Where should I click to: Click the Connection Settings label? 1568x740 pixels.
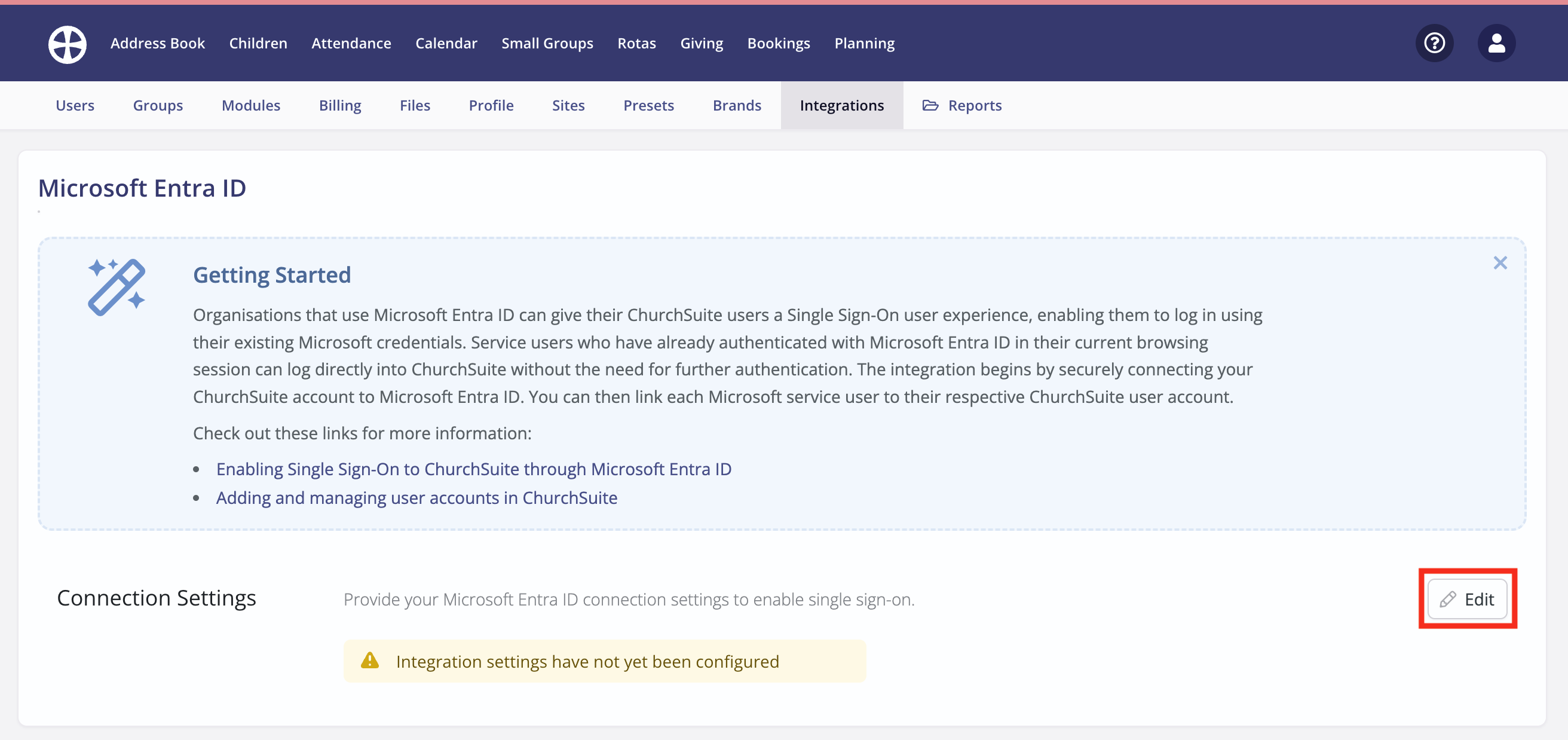tap(157, 598)
